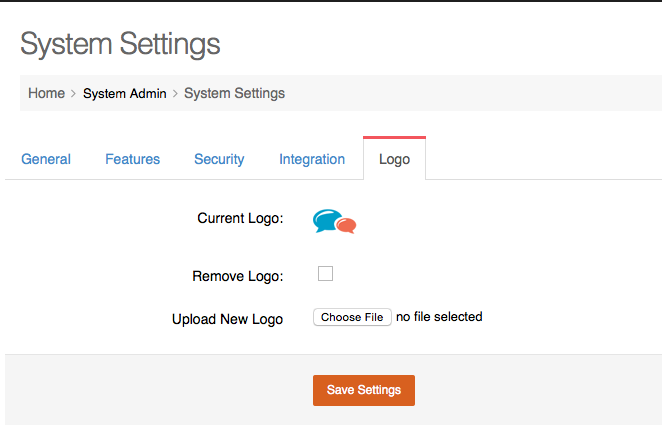Click the System Settings page heading

pyautogui.click(x=120, y=44)
